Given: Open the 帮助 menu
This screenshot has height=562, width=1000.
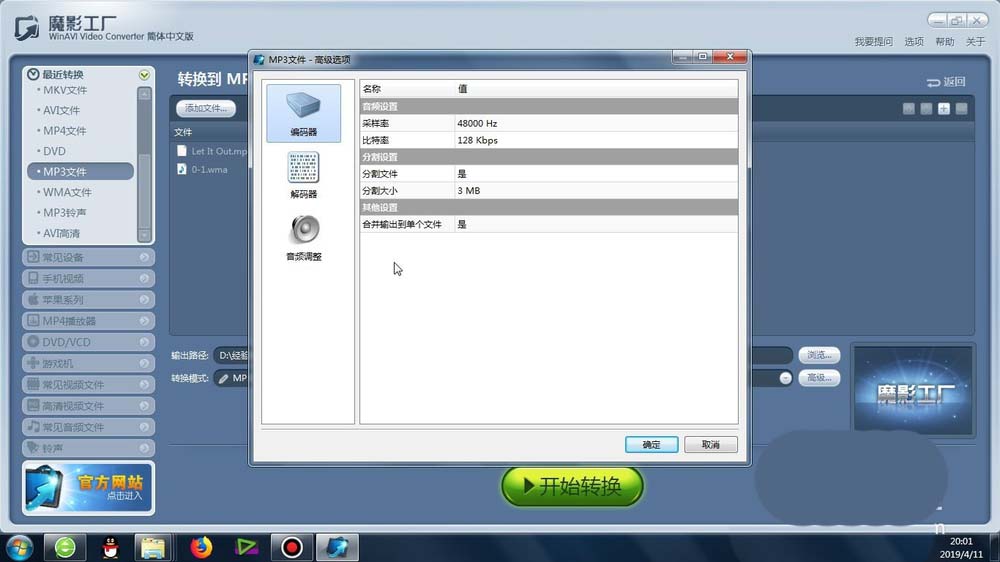Looking at the screenshot, I should (945, 41).
